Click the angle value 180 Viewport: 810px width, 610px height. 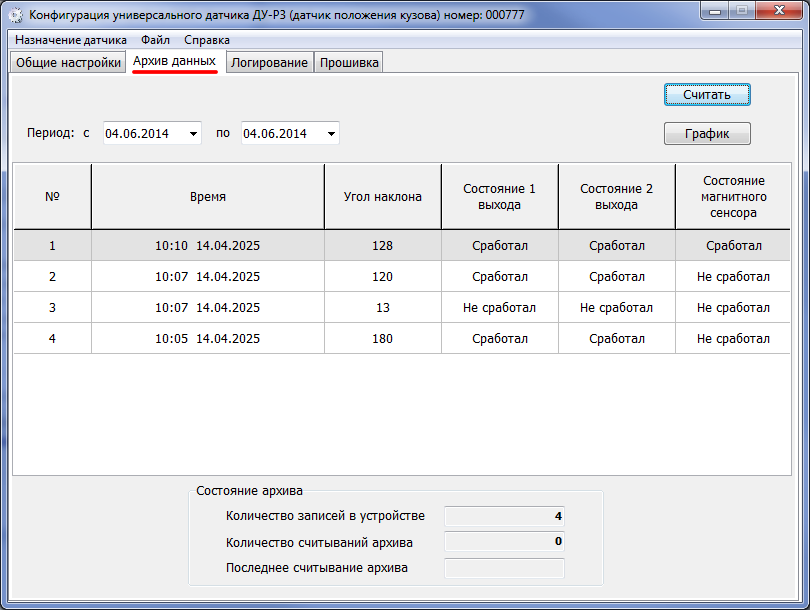tap(383, 339)
